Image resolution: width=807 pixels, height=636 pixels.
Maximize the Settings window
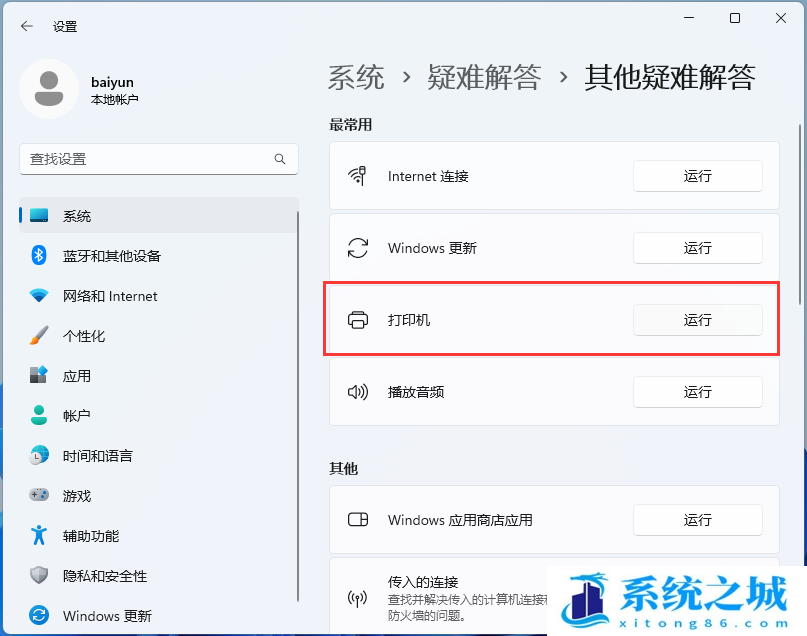735,19
